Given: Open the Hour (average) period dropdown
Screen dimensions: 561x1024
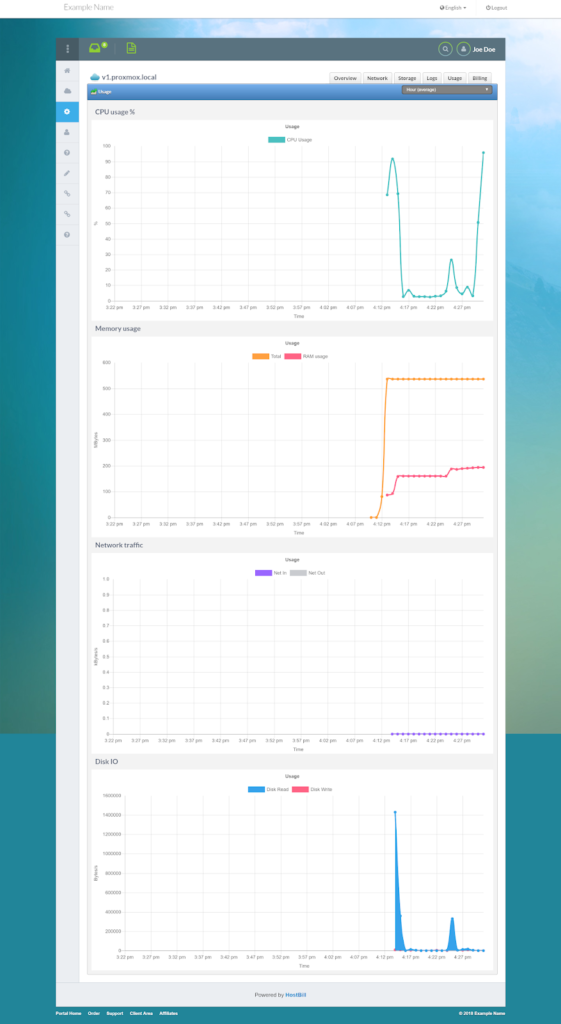Looking at the screenshot, I should pyautogui.click(x=447, y=89).
